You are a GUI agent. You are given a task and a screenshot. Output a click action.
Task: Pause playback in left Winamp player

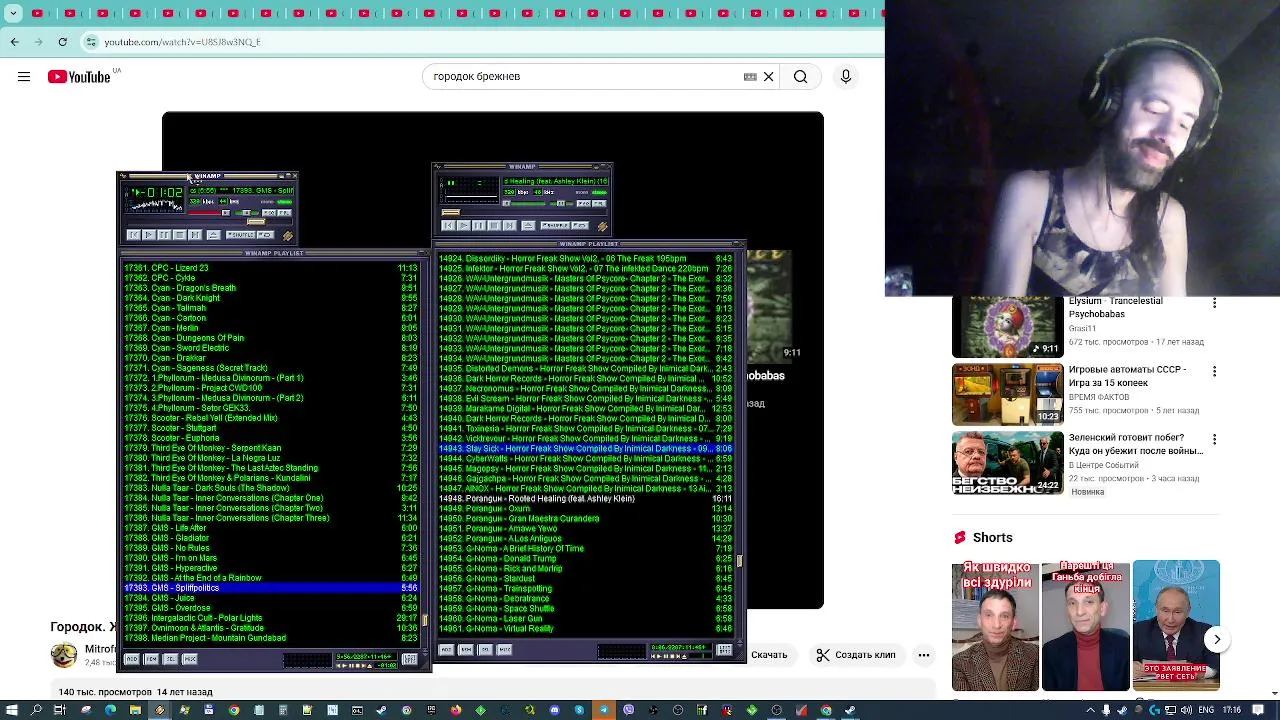click(x=164, y=235)
